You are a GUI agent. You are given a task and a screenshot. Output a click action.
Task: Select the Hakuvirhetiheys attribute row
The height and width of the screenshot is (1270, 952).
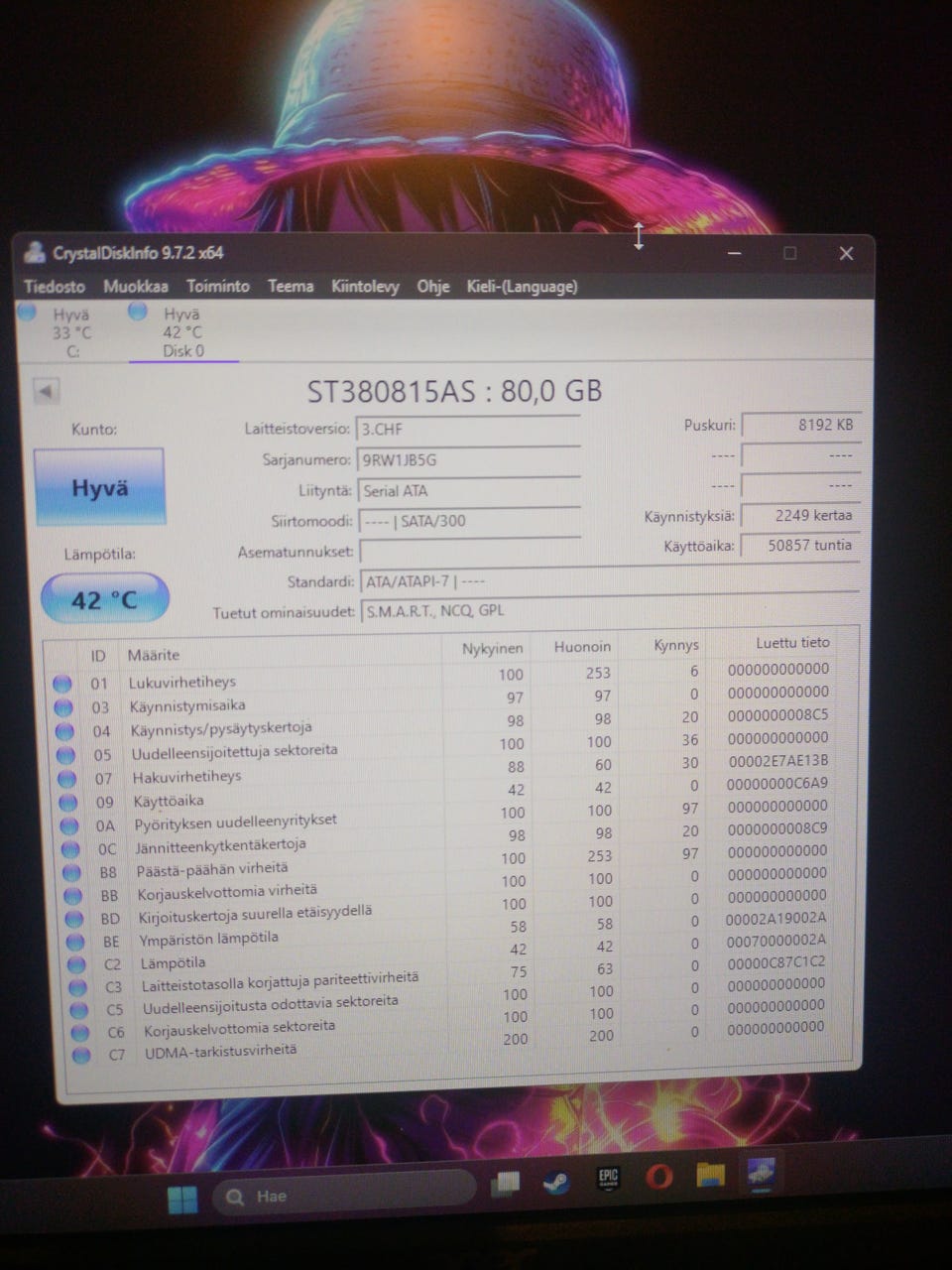coord(442,771)
